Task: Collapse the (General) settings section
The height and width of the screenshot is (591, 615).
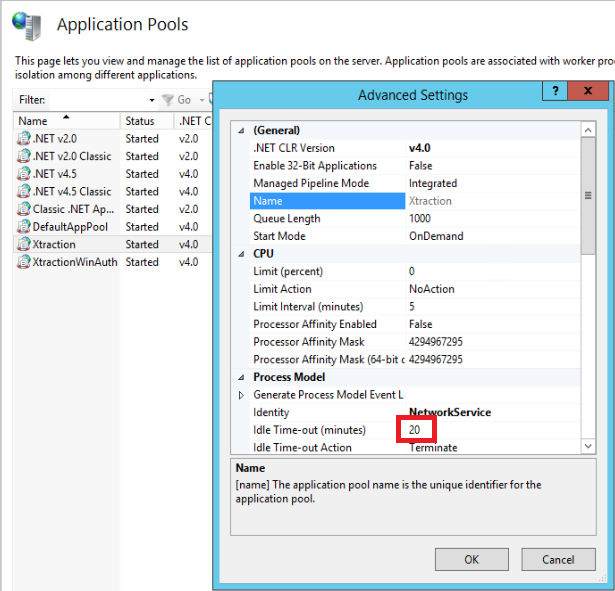Action: pos(239,131)
